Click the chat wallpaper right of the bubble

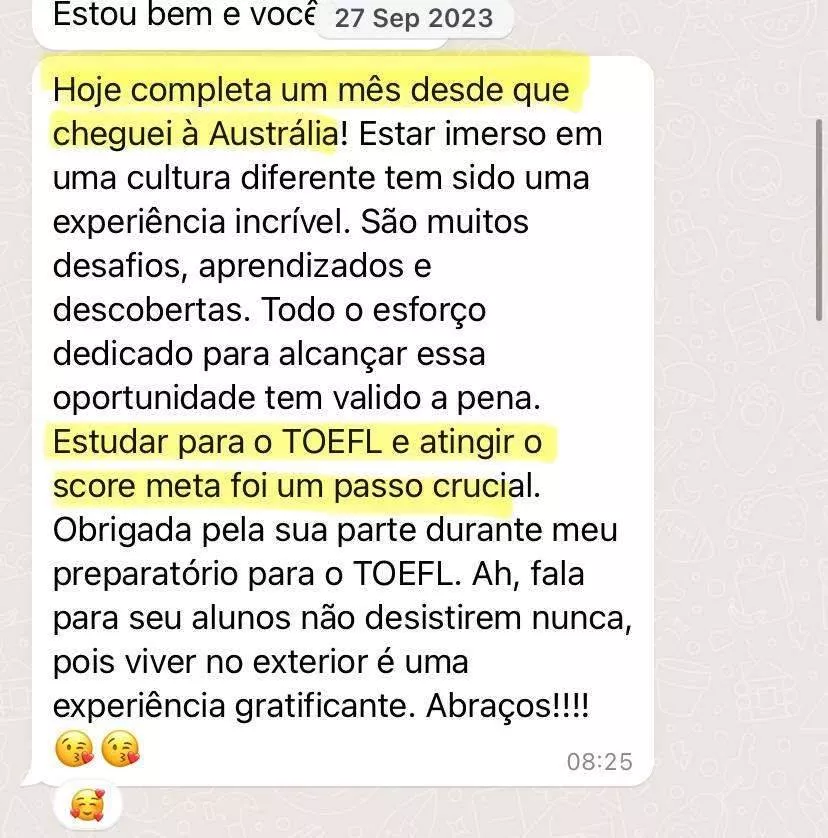coord(738,428)
